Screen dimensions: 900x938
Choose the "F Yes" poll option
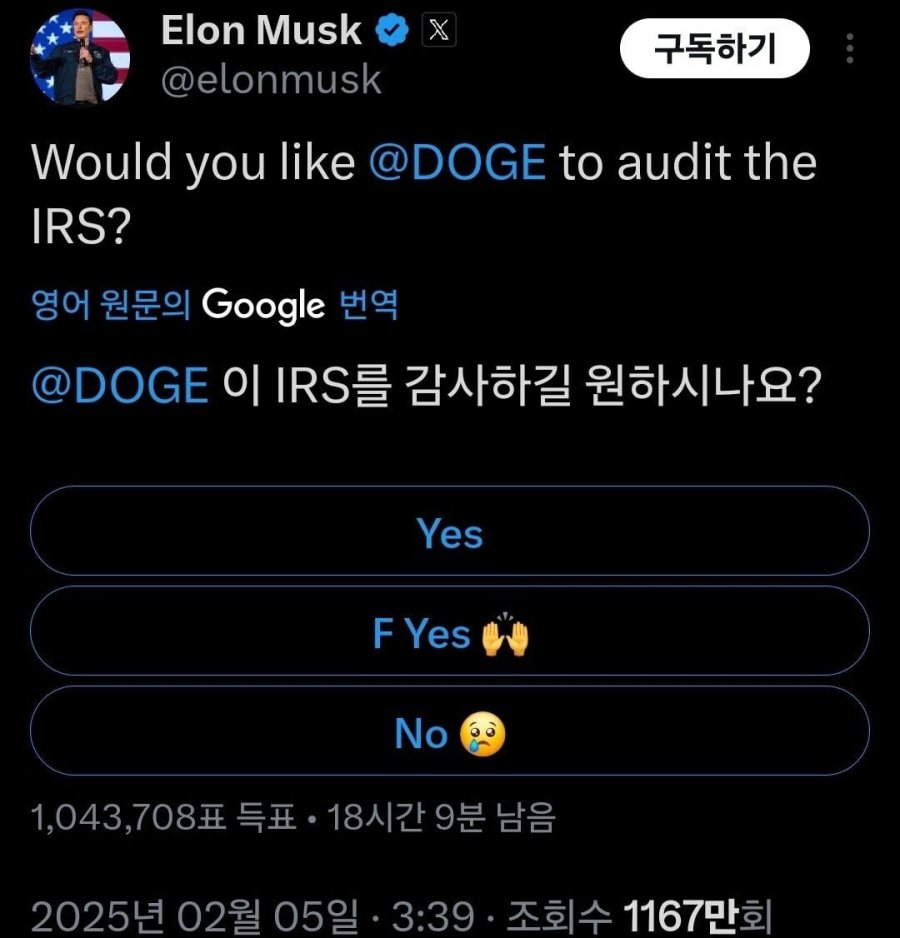point(450,633)
